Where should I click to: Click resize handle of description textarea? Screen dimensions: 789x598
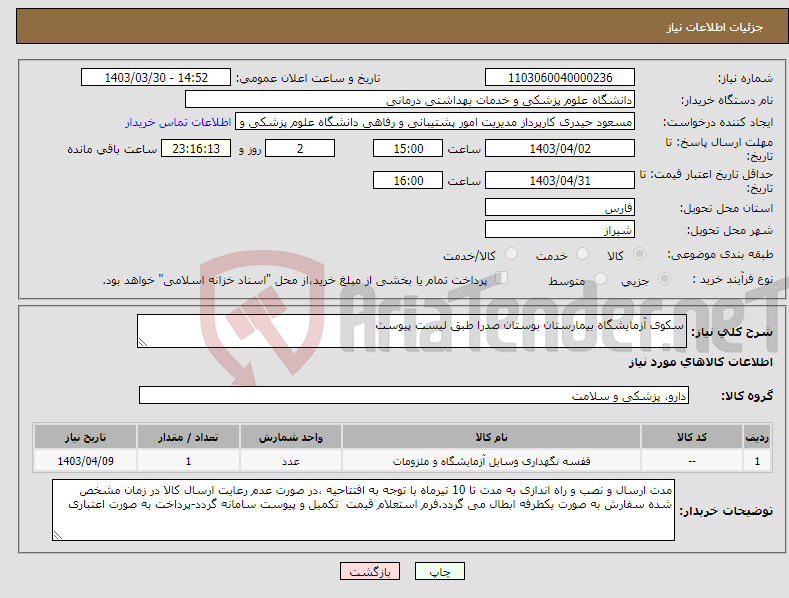143,342
